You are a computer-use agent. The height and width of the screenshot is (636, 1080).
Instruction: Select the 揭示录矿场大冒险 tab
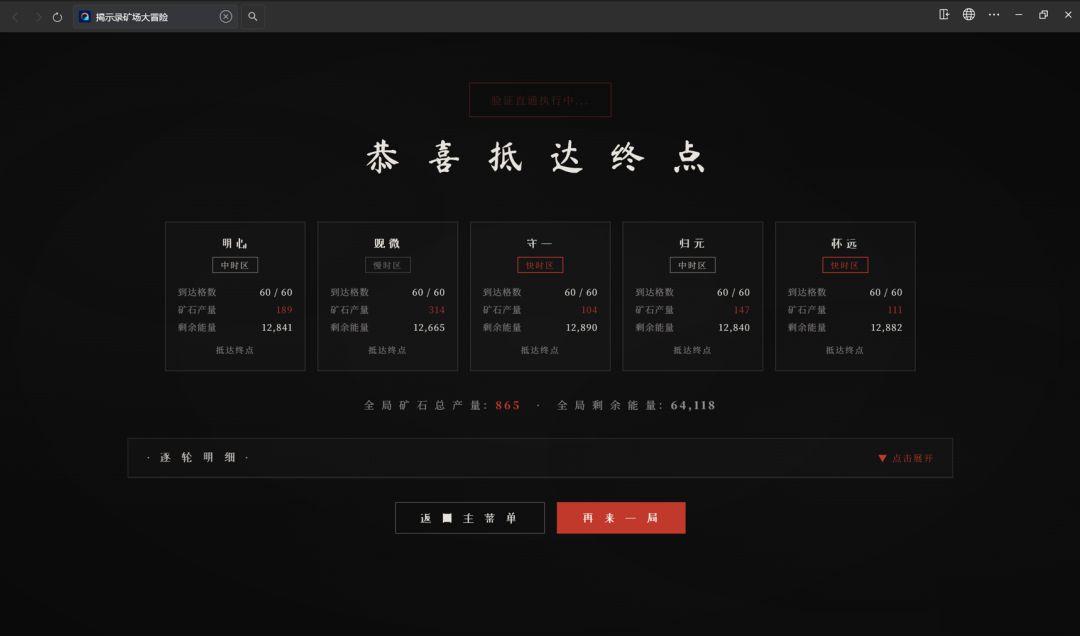(155, 17)
